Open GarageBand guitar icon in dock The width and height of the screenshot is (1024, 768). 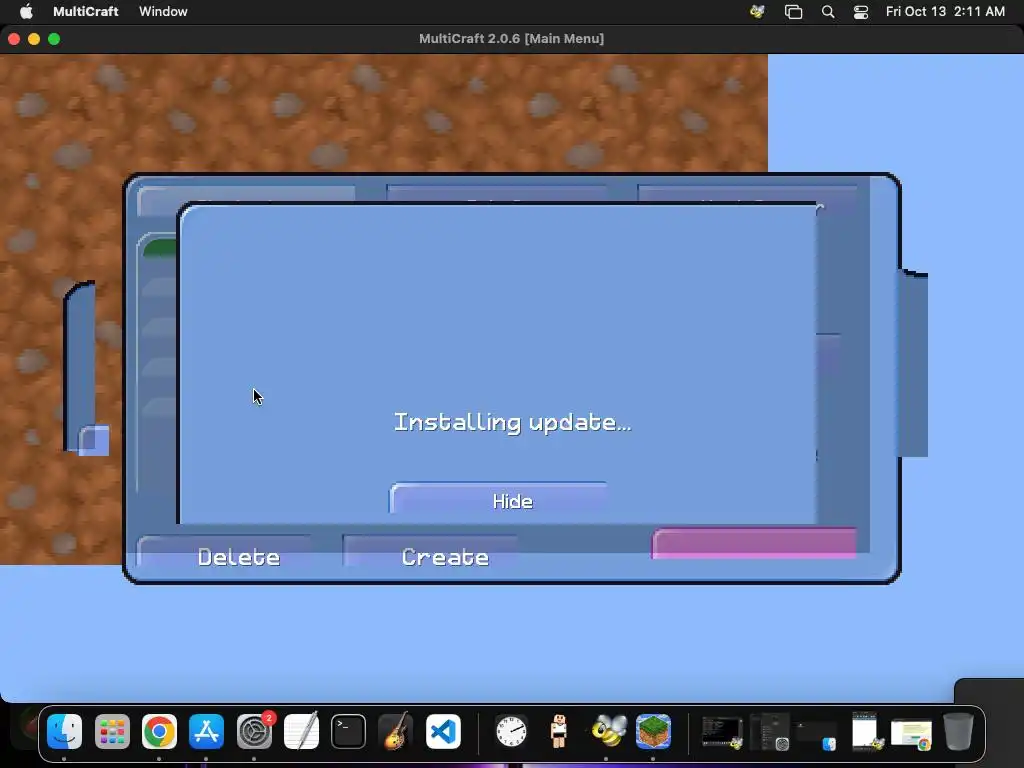(x=396, y=731)
